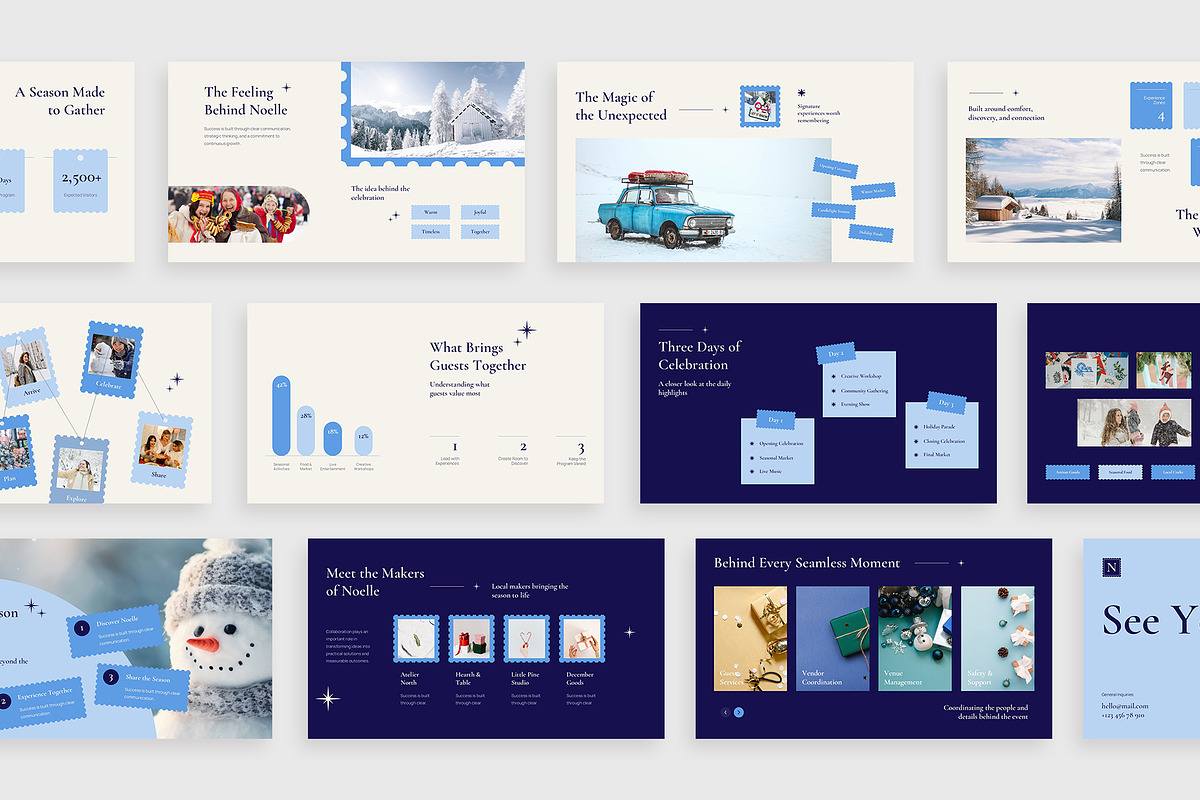Click the Seasonal Food label
1200x800 pixels.
click(x=1119, y=471)
